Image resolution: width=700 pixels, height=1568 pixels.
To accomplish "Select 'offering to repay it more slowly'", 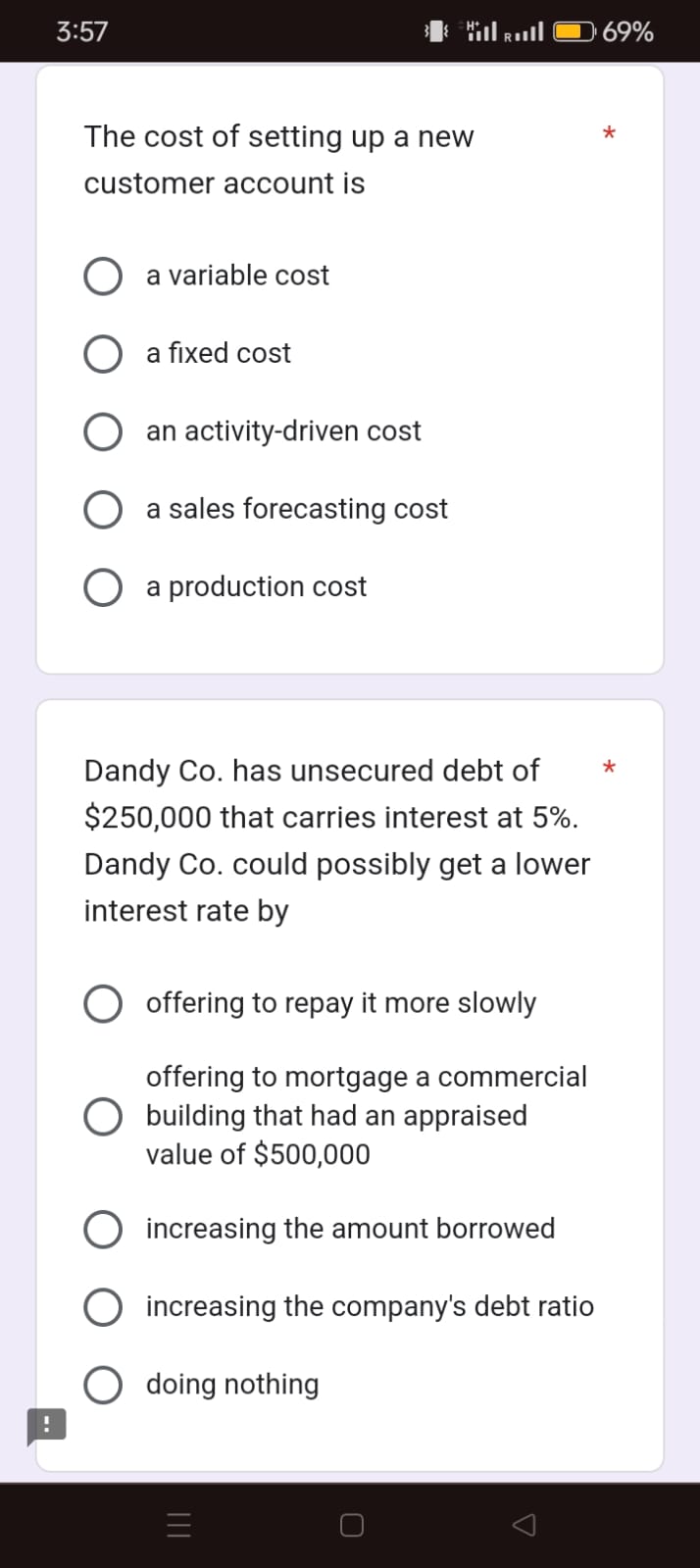I will [x=103, y=1003].
